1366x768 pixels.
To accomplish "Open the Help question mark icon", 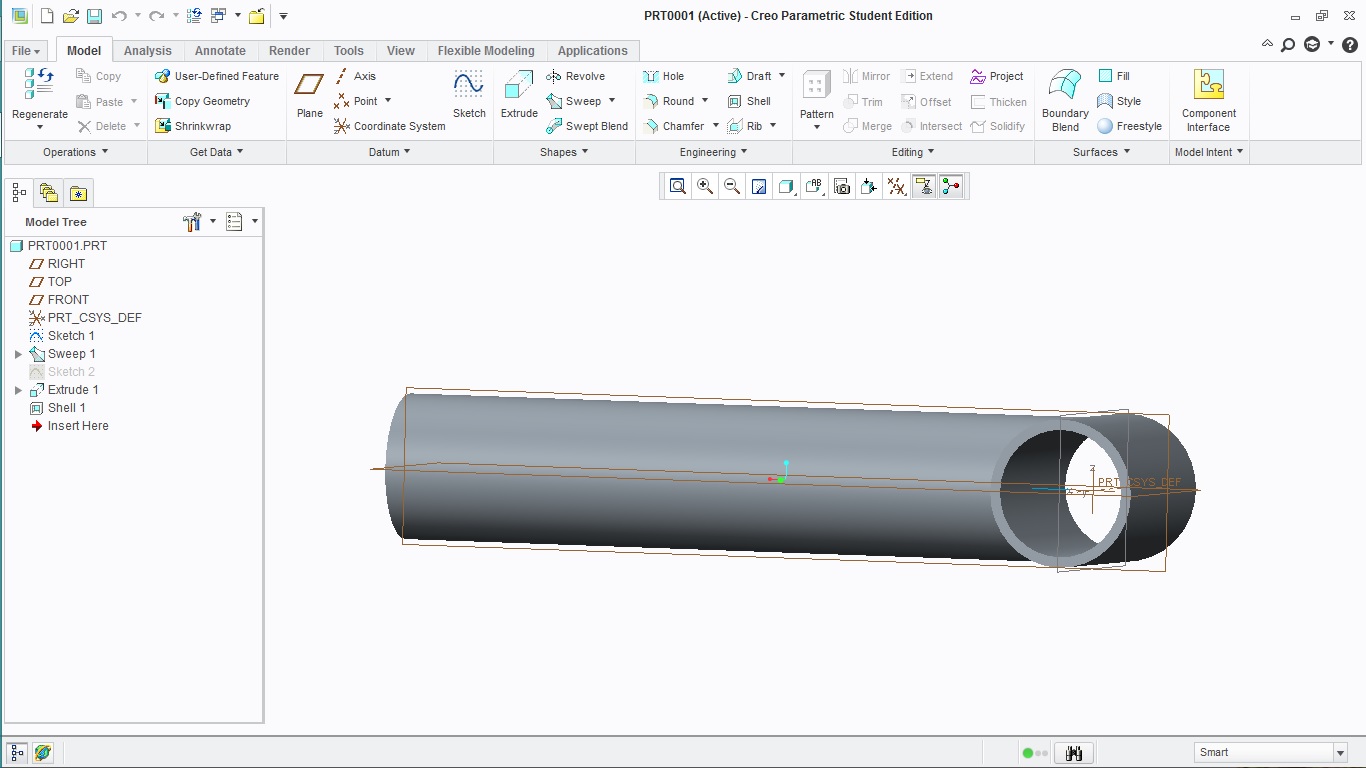I will pos(1349,44).
